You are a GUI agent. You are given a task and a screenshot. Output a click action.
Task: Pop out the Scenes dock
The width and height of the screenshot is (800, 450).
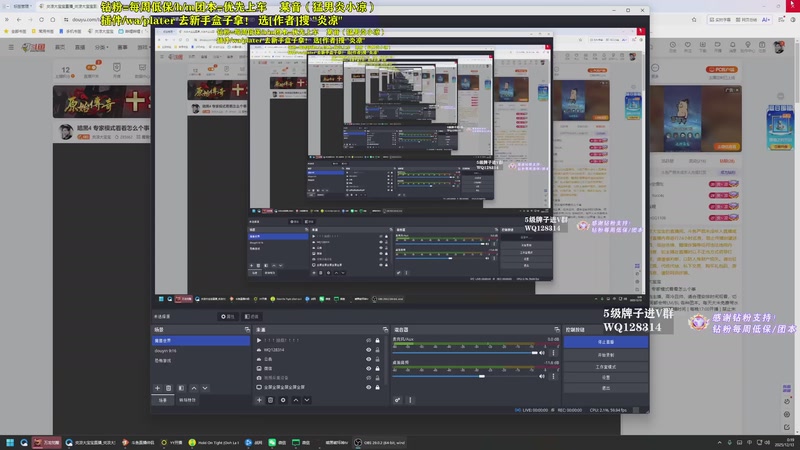coord(247,330)
